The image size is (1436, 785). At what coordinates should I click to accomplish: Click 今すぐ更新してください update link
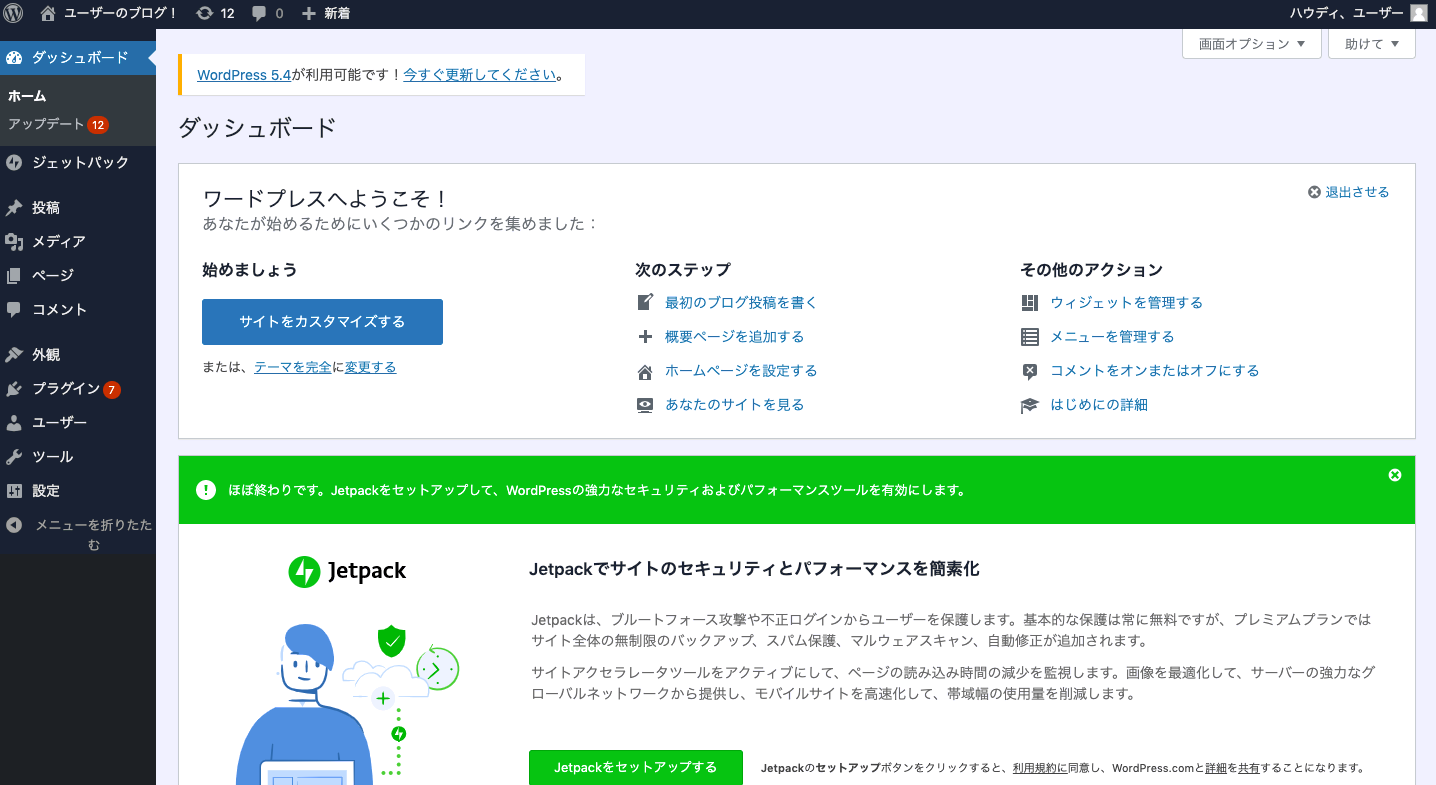point(480,75)
